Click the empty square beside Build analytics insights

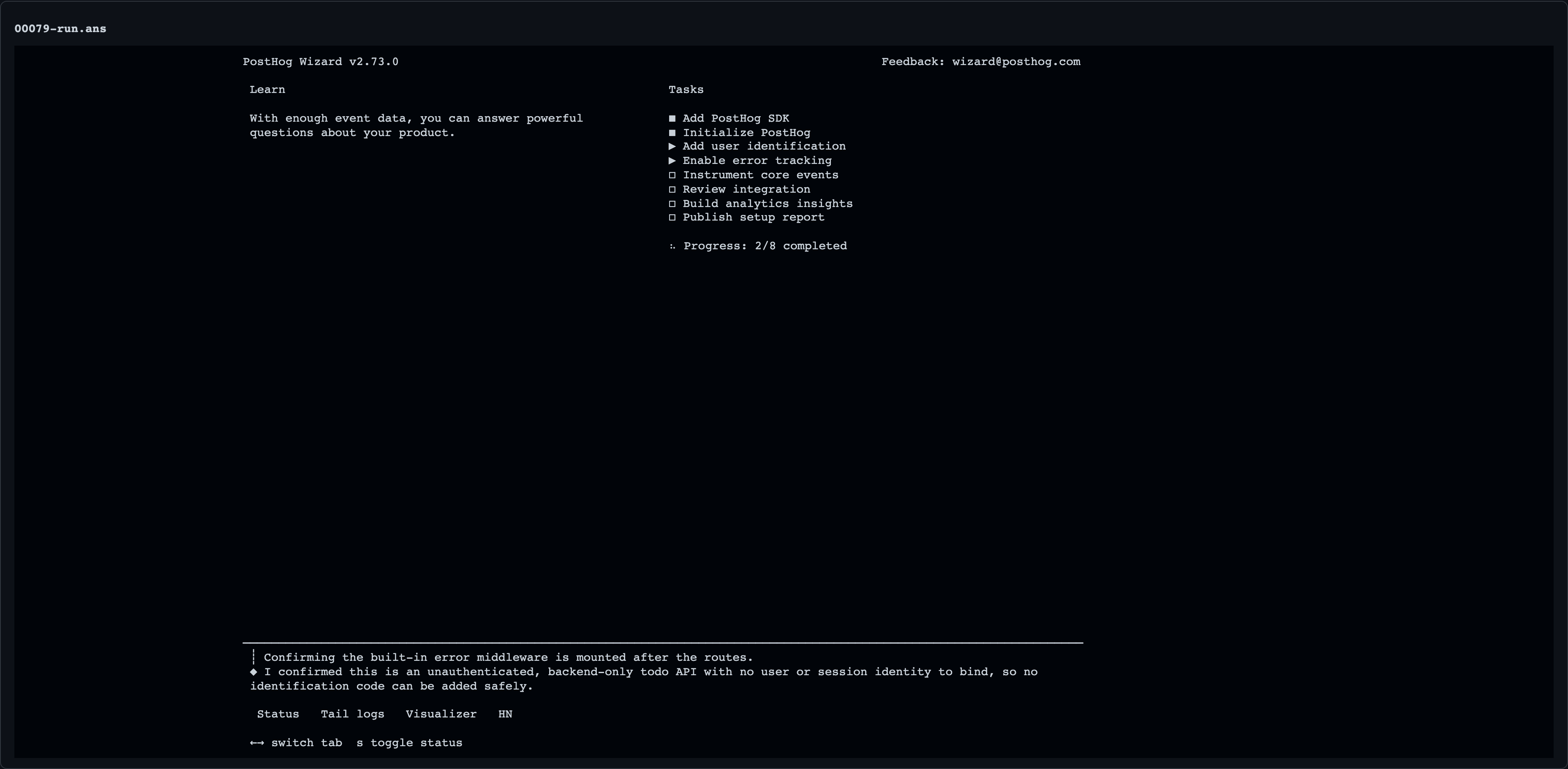pyautogui.click(x=672, y=204)
